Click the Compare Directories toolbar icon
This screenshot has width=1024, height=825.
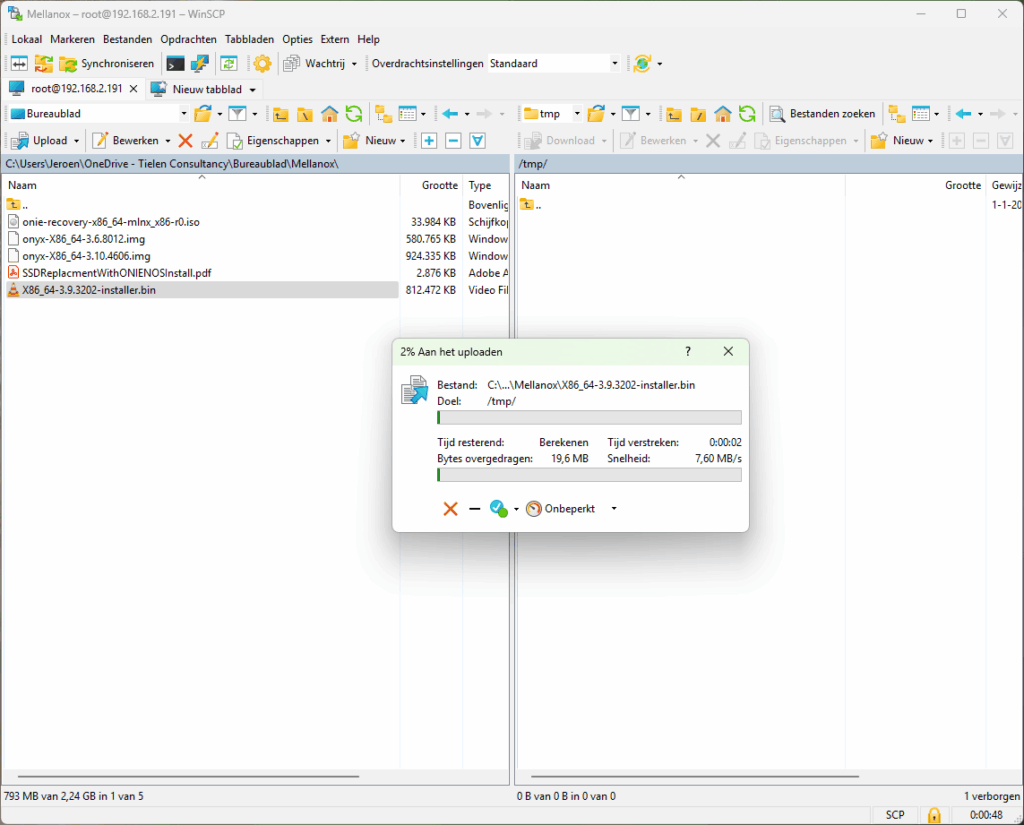point(19,63)
